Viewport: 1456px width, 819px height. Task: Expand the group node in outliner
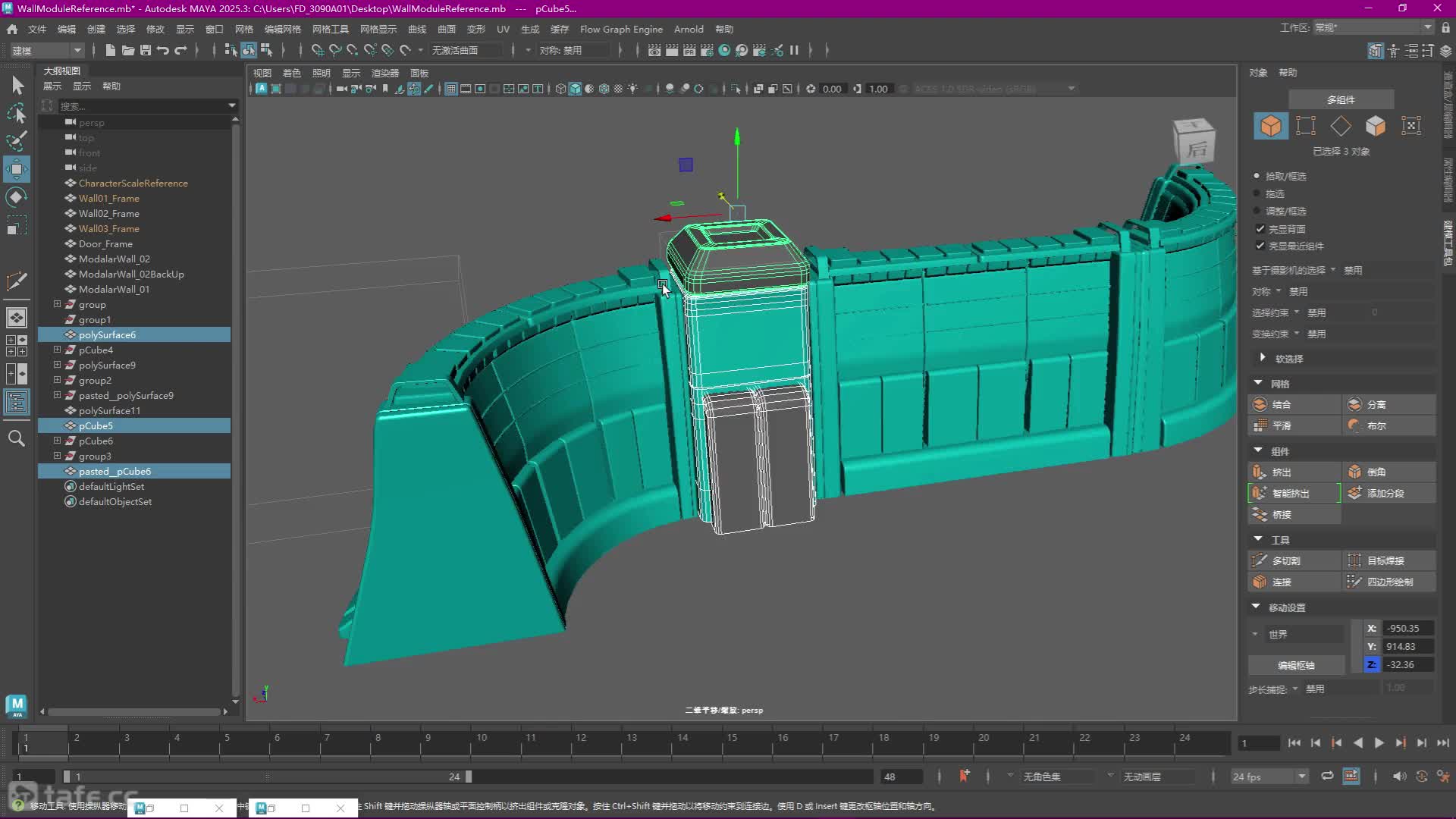tap(57, 304)
